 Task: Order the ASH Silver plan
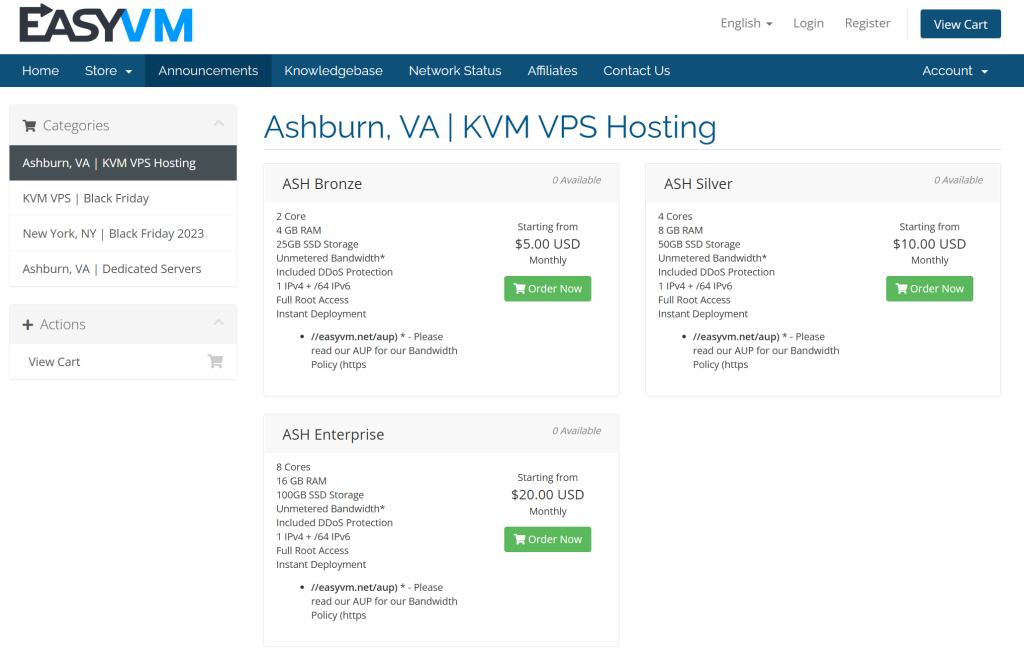[929, 289]
